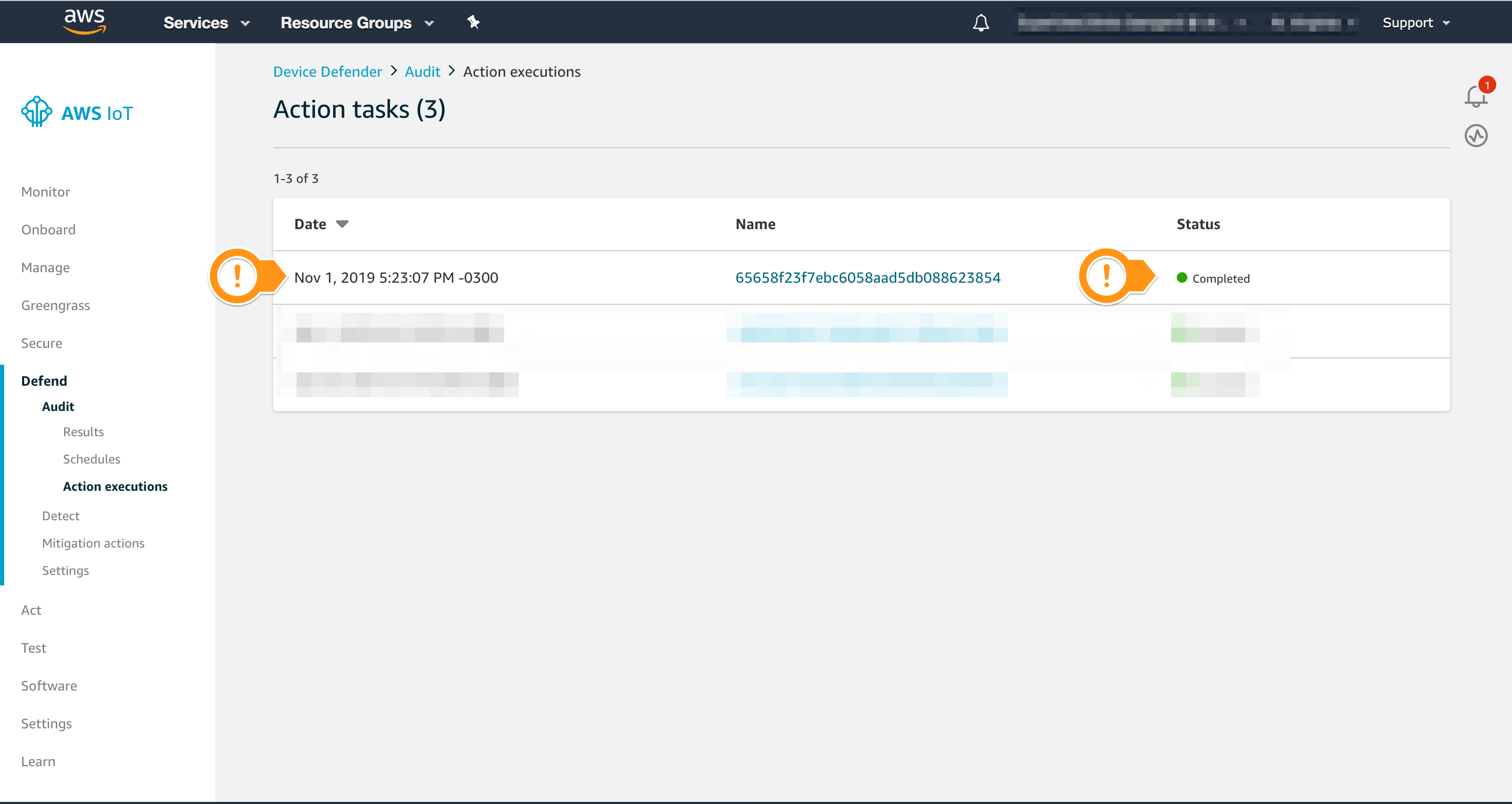The height and width of the screenshot is (804, 1512).
Task: Click the Status column header
Action: coord(1198,224)
